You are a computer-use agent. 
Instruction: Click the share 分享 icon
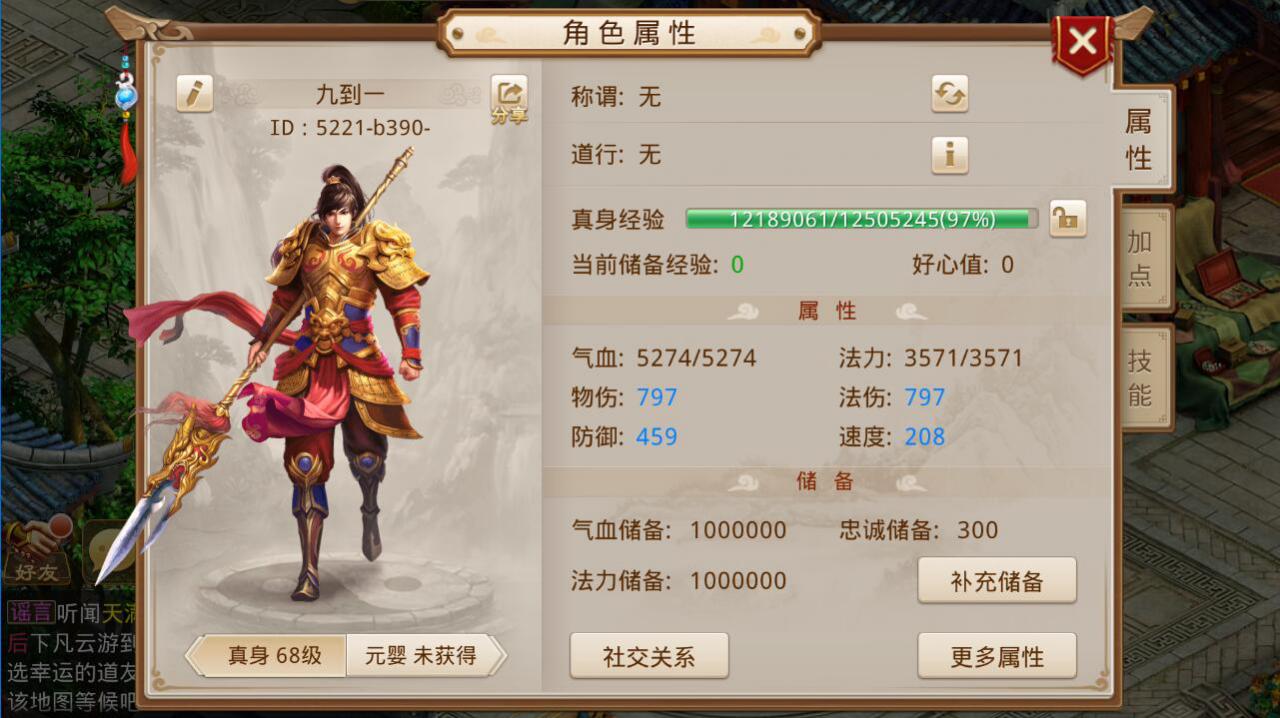click(x=509, y=99)
